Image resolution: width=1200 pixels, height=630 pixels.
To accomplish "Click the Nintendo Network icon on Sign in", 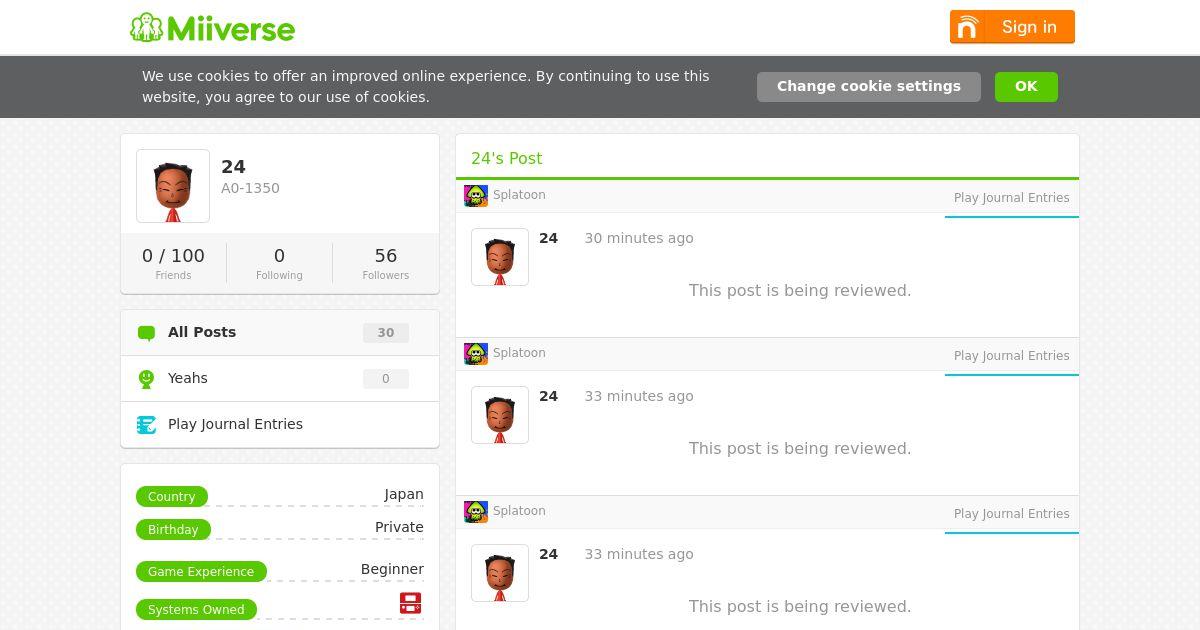I will click(x=967, y=27).
